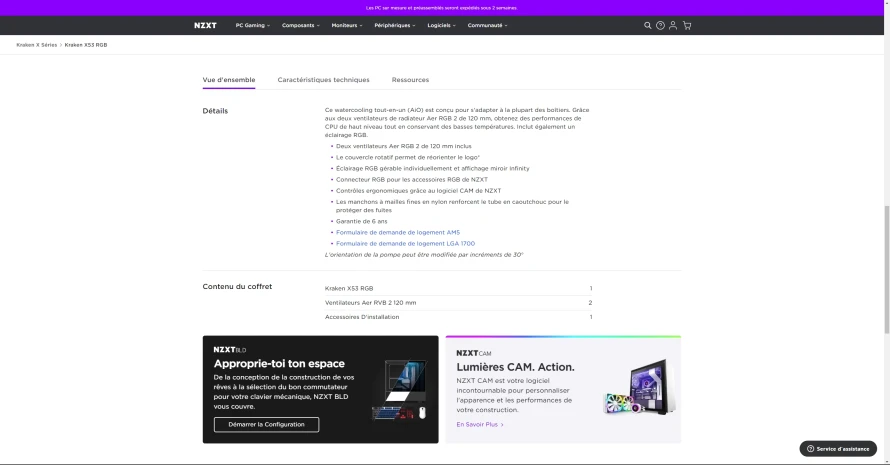Click the NZXT logo
Viewport: 890px width, 465px height.
point(205,26)
